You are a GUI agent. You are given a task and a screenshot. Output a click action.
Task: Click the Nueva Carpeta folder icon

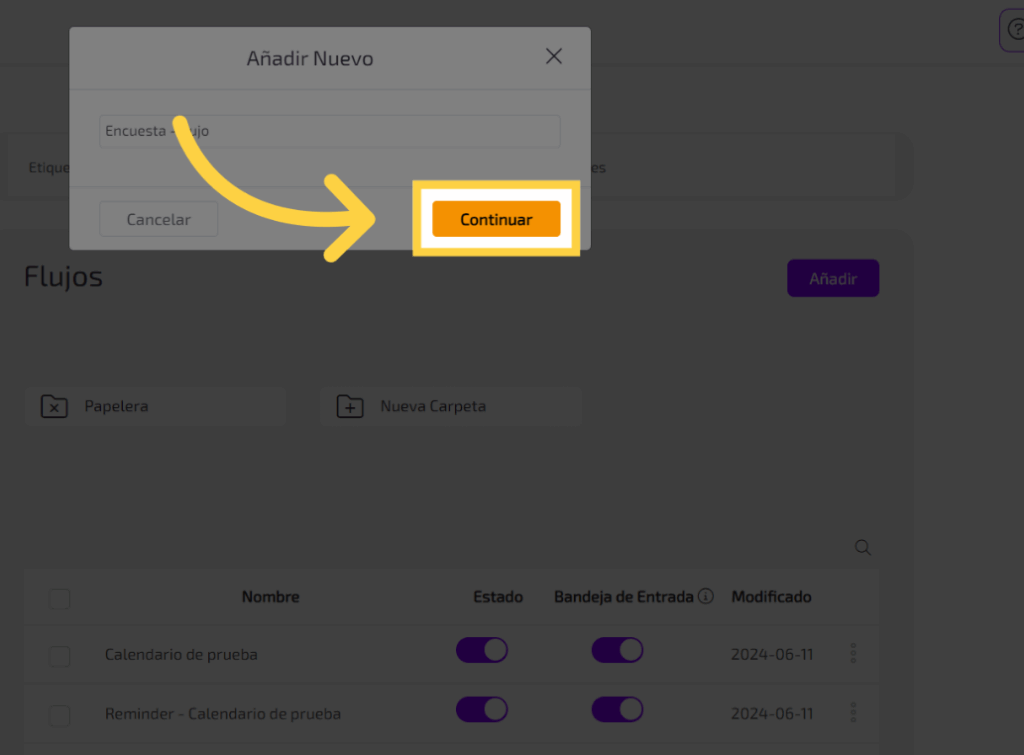pyautogui.click(x=350, y=407)
